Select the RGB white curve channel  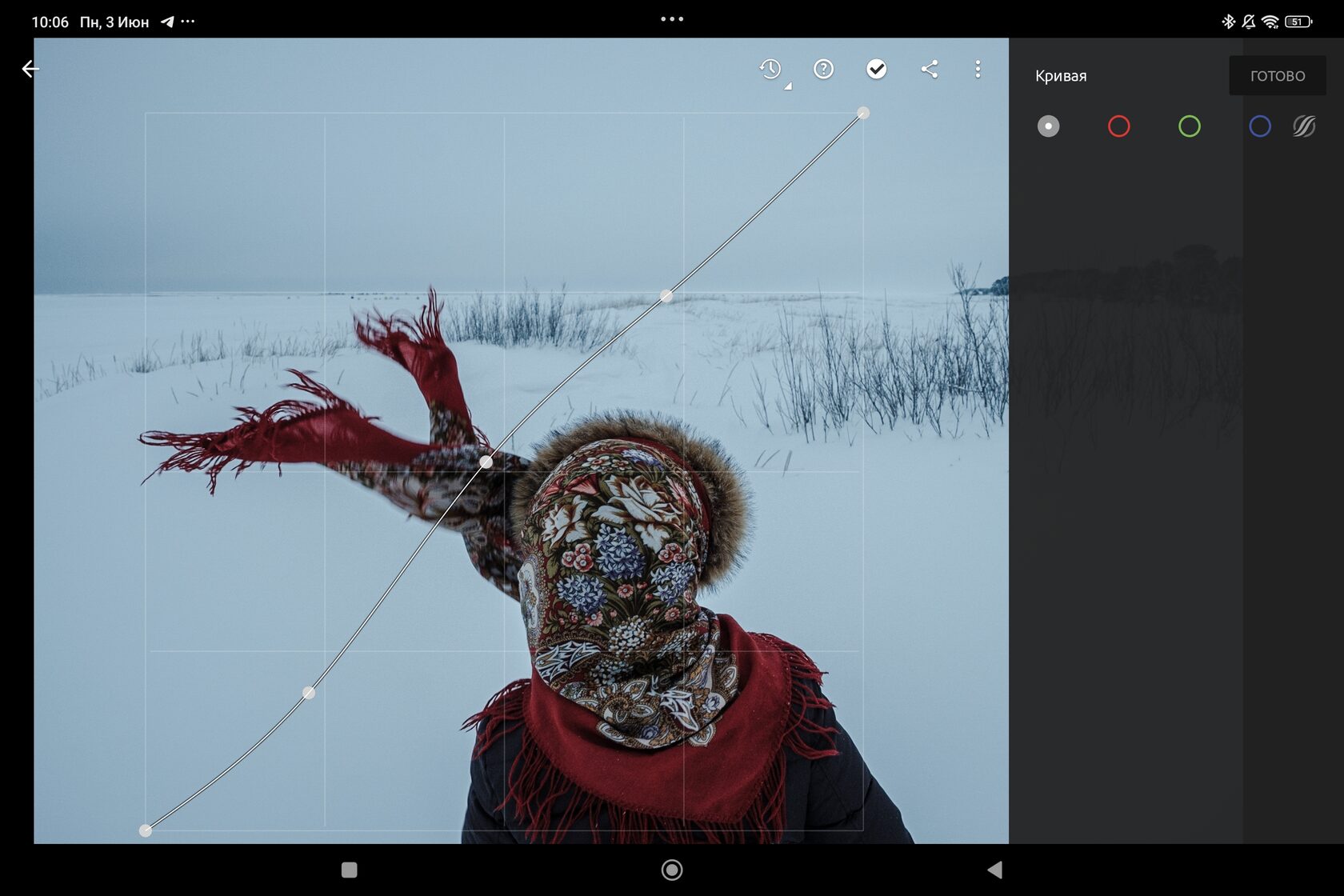1048,126
